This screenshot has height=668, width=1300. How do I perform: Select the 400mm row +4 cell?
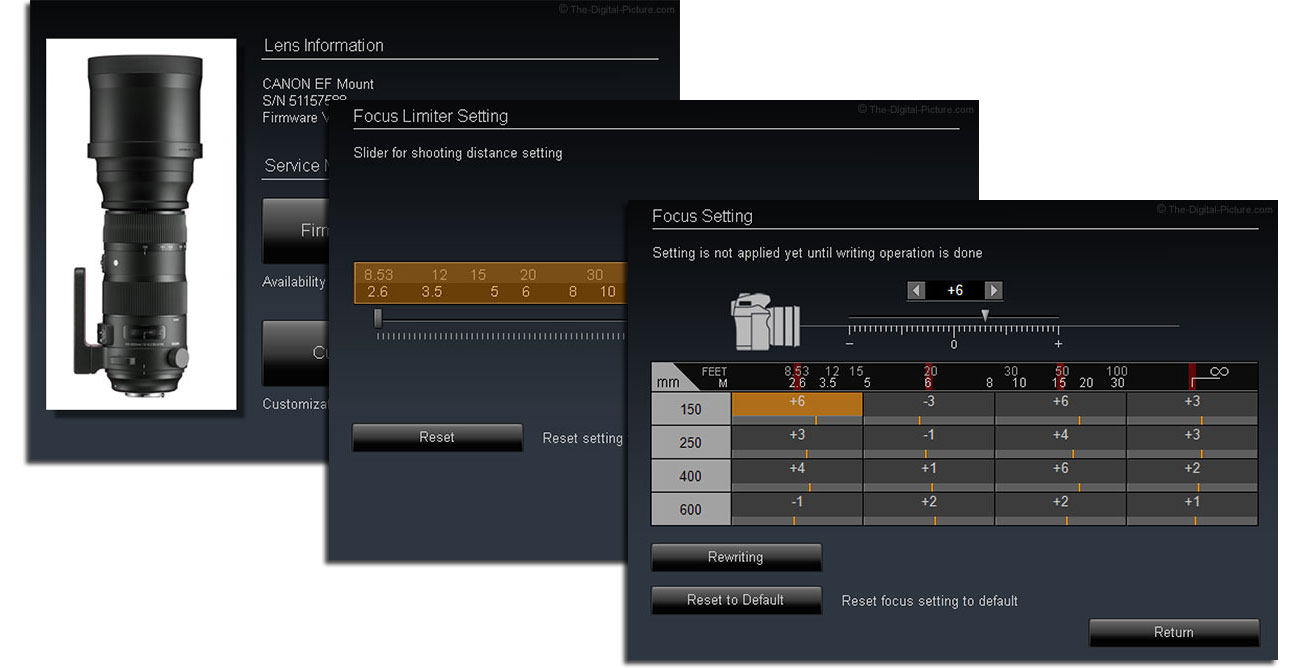click(797, 476)
